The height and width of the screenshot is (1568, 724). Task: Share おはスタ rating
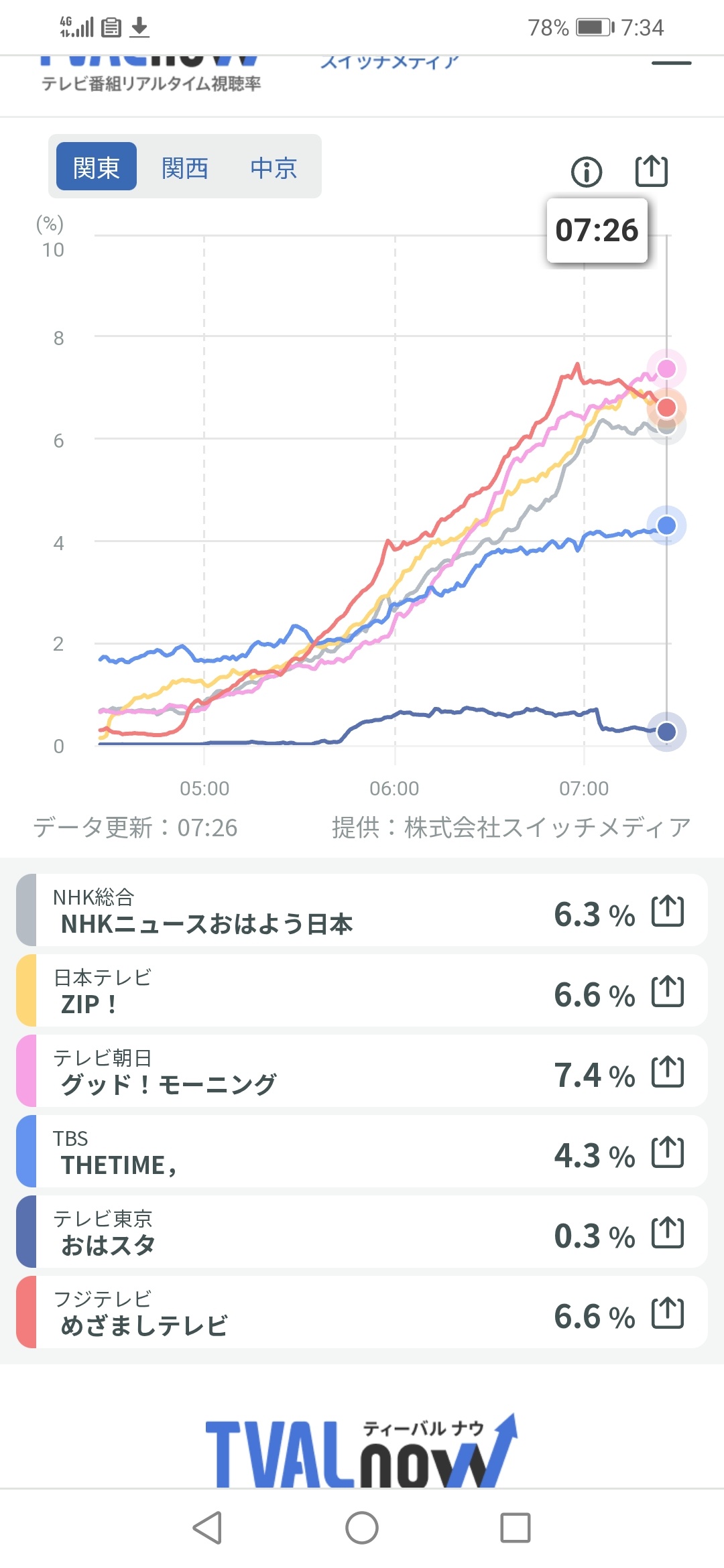[668, 1232]
